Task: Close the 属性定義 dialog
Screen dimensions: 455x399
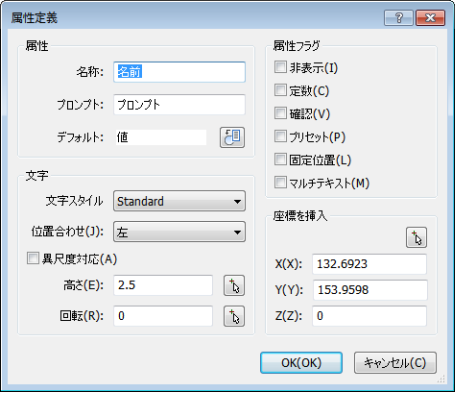Action: point(430,17)
